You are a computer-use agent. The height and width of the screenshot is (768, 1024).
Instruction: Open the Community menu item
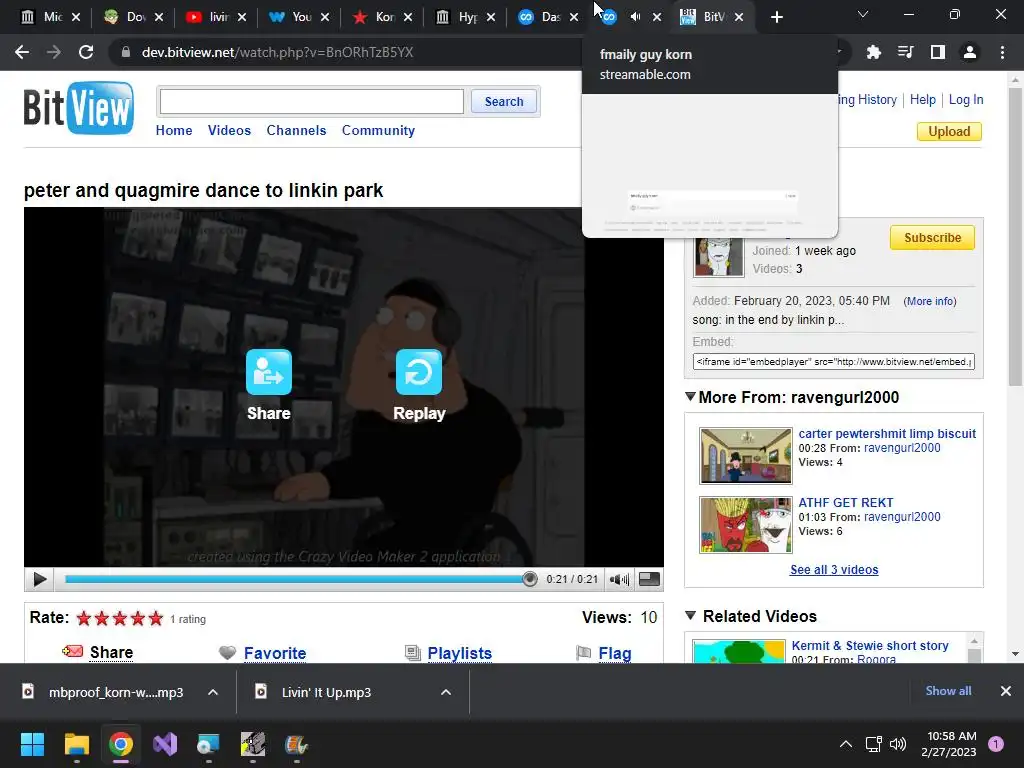(378, 130)
